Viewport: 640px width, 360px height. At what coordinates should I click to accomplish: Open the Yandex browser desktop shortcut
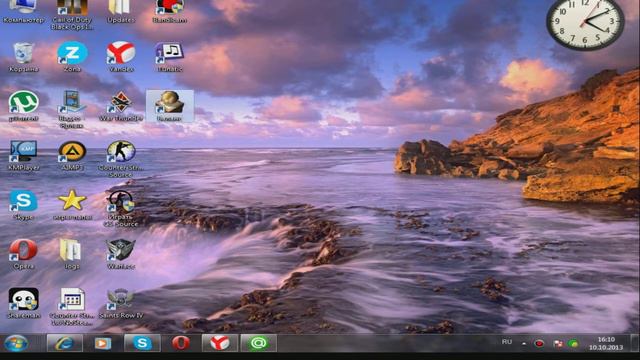tap(121, 57)
